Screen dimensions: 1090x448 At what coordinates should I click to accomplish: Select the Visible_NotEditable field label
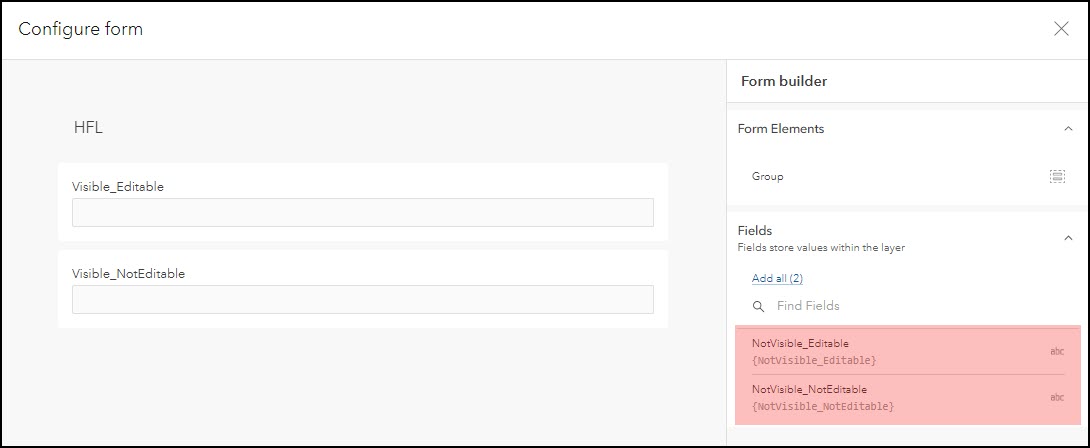click(128, 273)
